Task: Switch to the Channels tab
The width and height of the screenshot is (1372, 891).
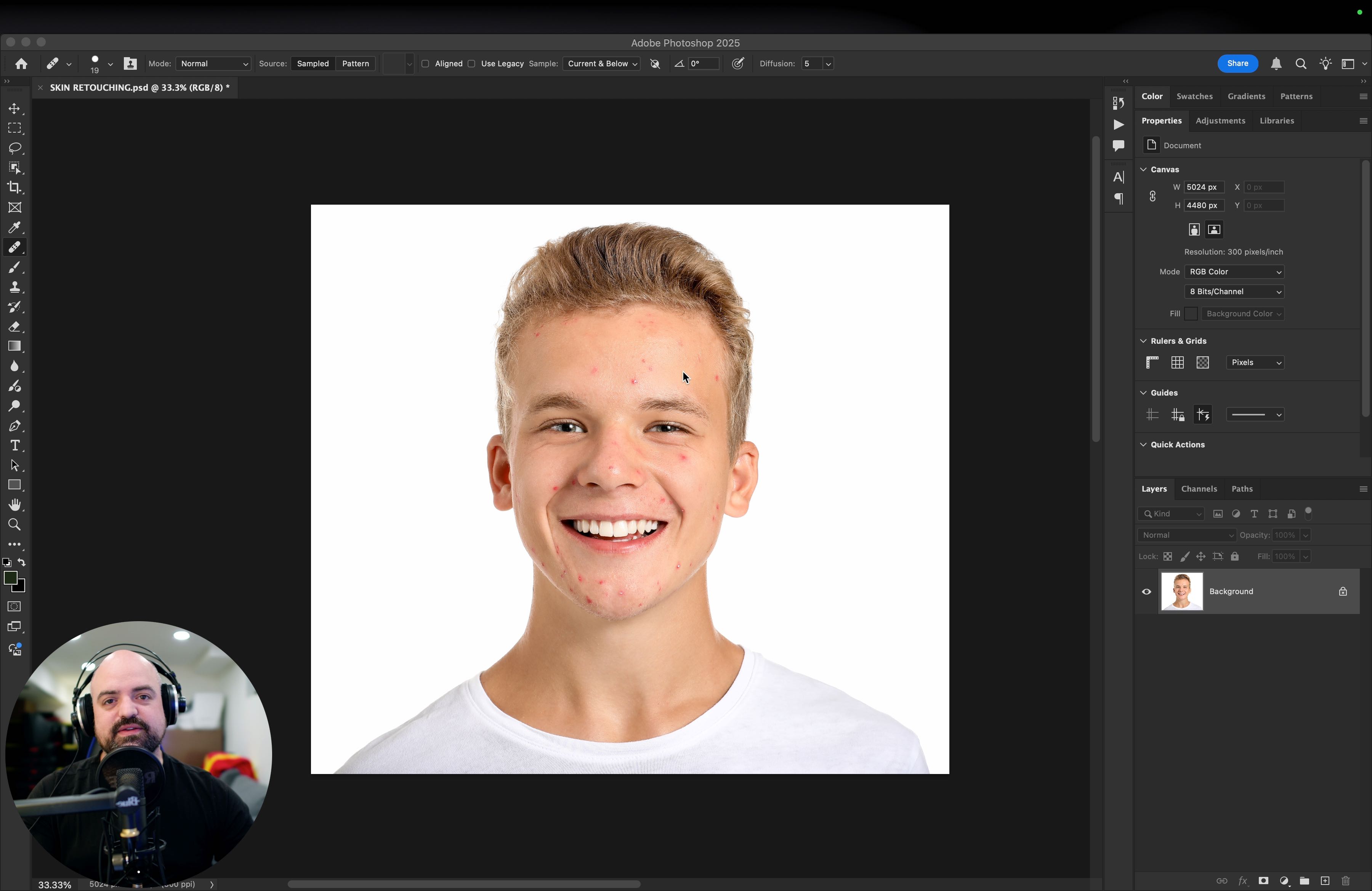Action: click(x=1199, y=489)
